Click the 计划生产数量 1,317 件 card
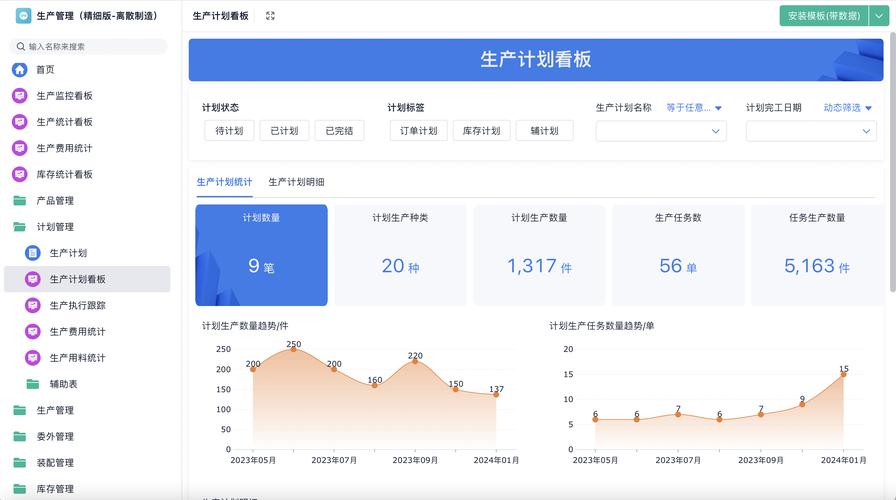 coord(539,255)
